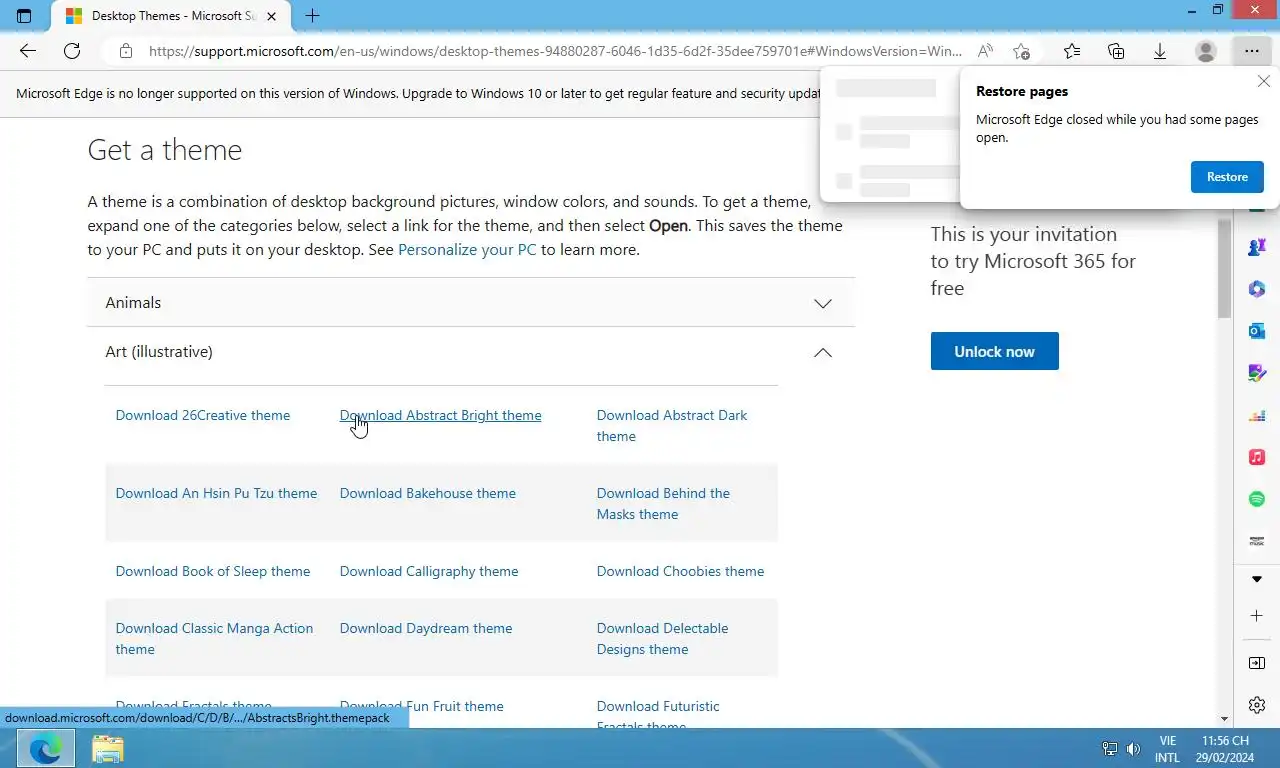This screenshot has height=768, width=1280.
Task: Open network icon in system tray
Action: click(x=1110, y=748)
